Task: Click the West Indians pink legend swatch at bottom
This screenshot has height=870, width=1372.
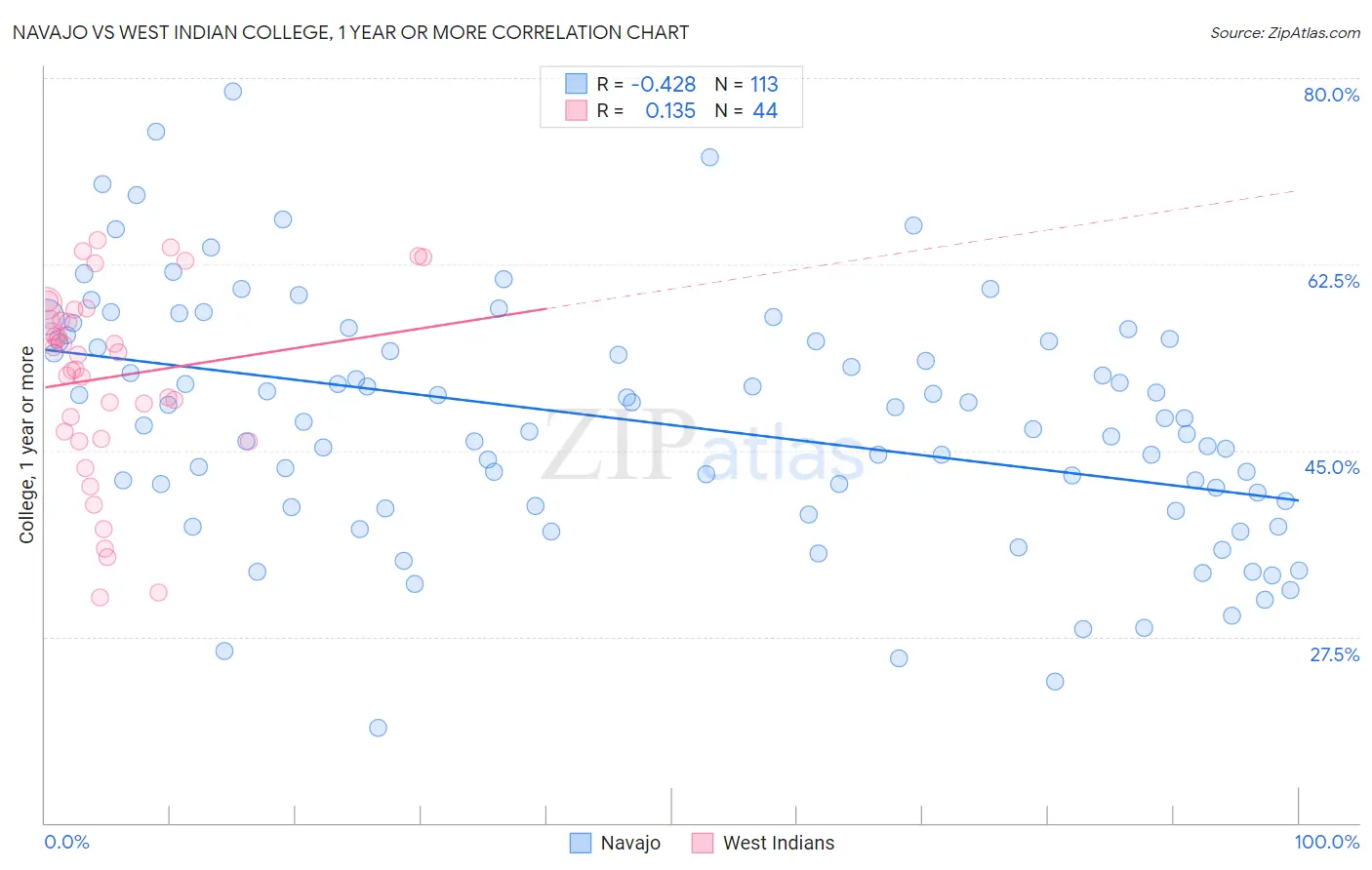Action: point(703,843)
